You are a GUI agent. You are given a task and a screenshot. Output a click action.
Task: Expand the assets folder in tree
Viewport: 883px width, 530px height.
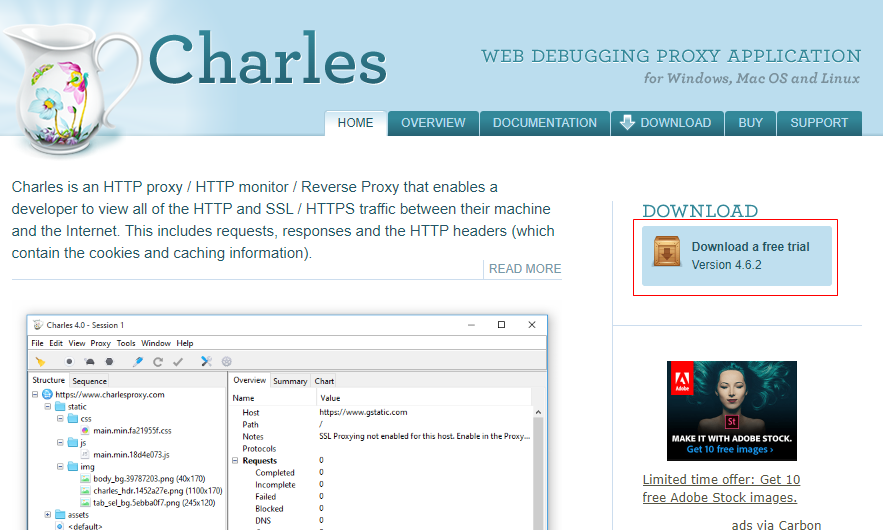(x=46, y=514)
